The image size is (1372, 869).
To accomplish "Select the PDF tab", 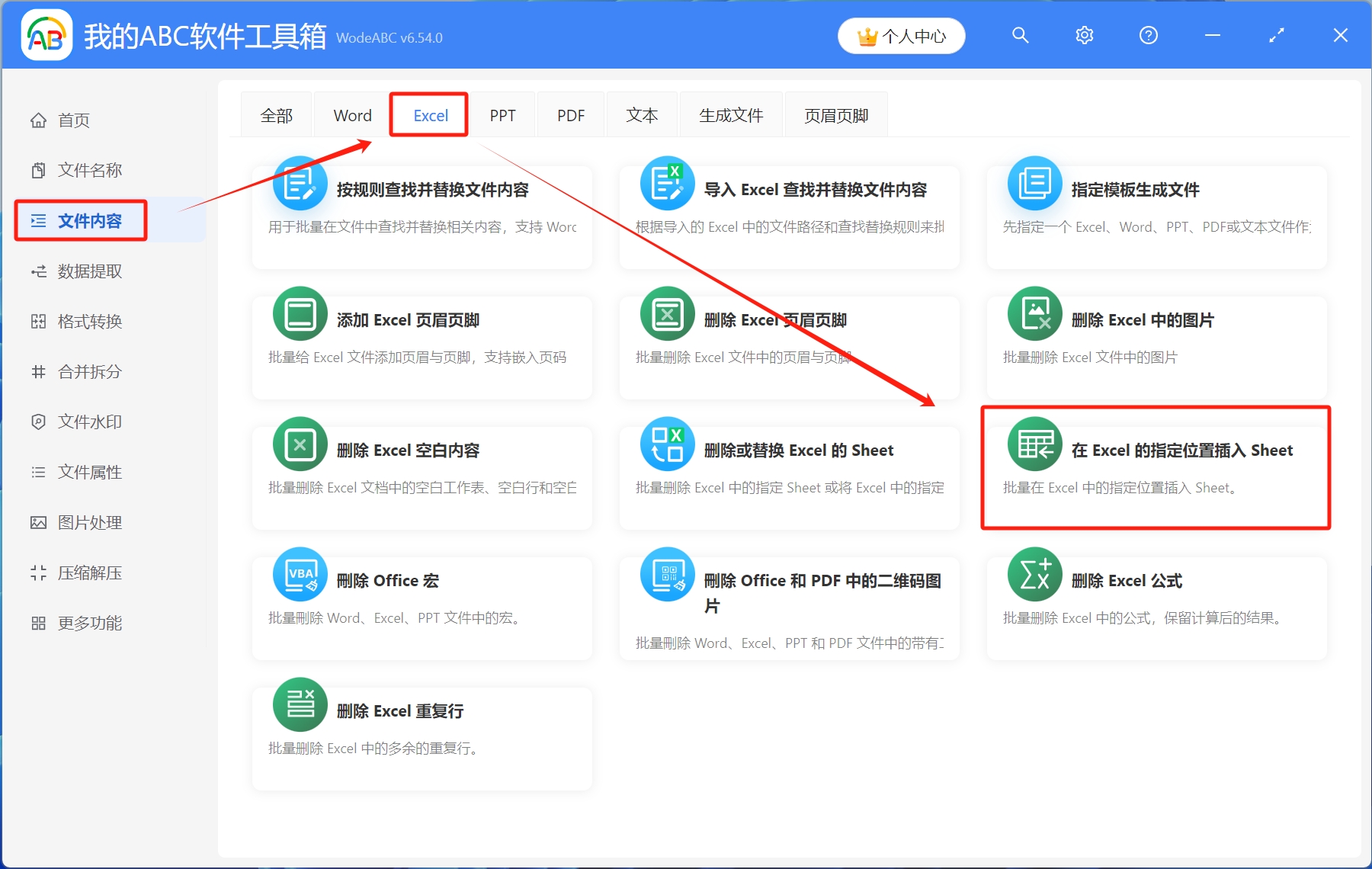I will (x=570, y=116).
